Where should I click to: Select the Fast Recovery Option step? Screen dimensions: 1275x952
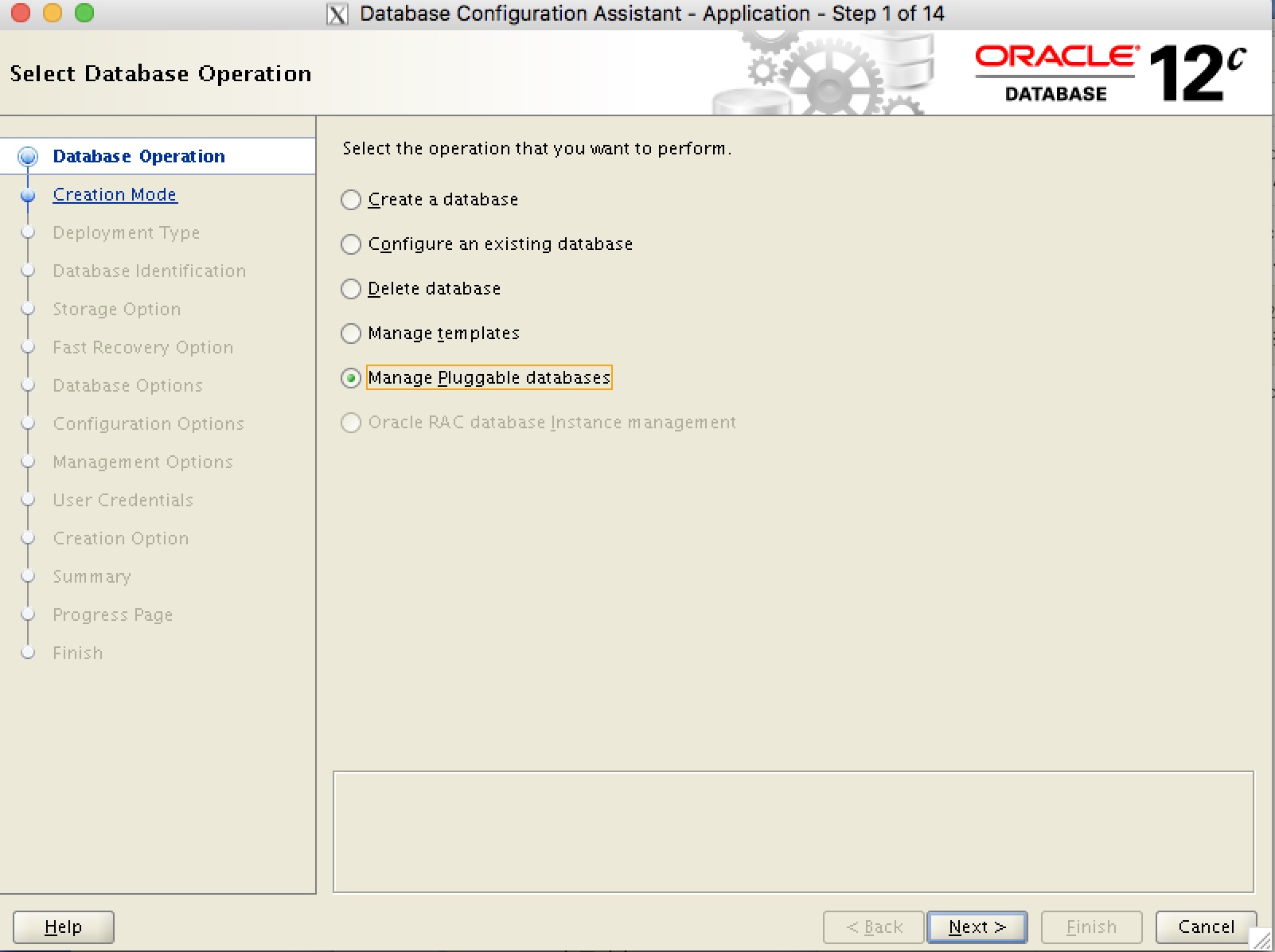(x=142, y=347)
